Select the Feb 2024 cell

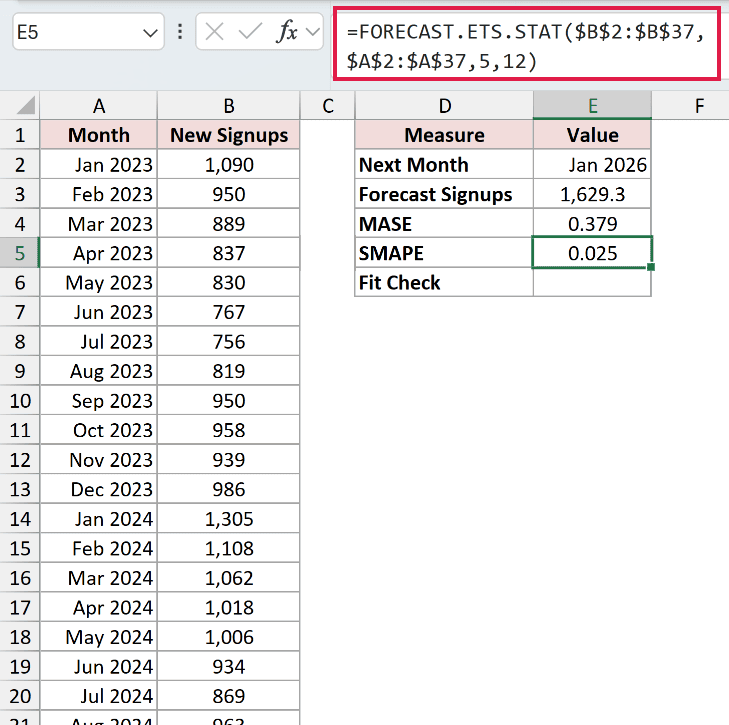point(99,548)
